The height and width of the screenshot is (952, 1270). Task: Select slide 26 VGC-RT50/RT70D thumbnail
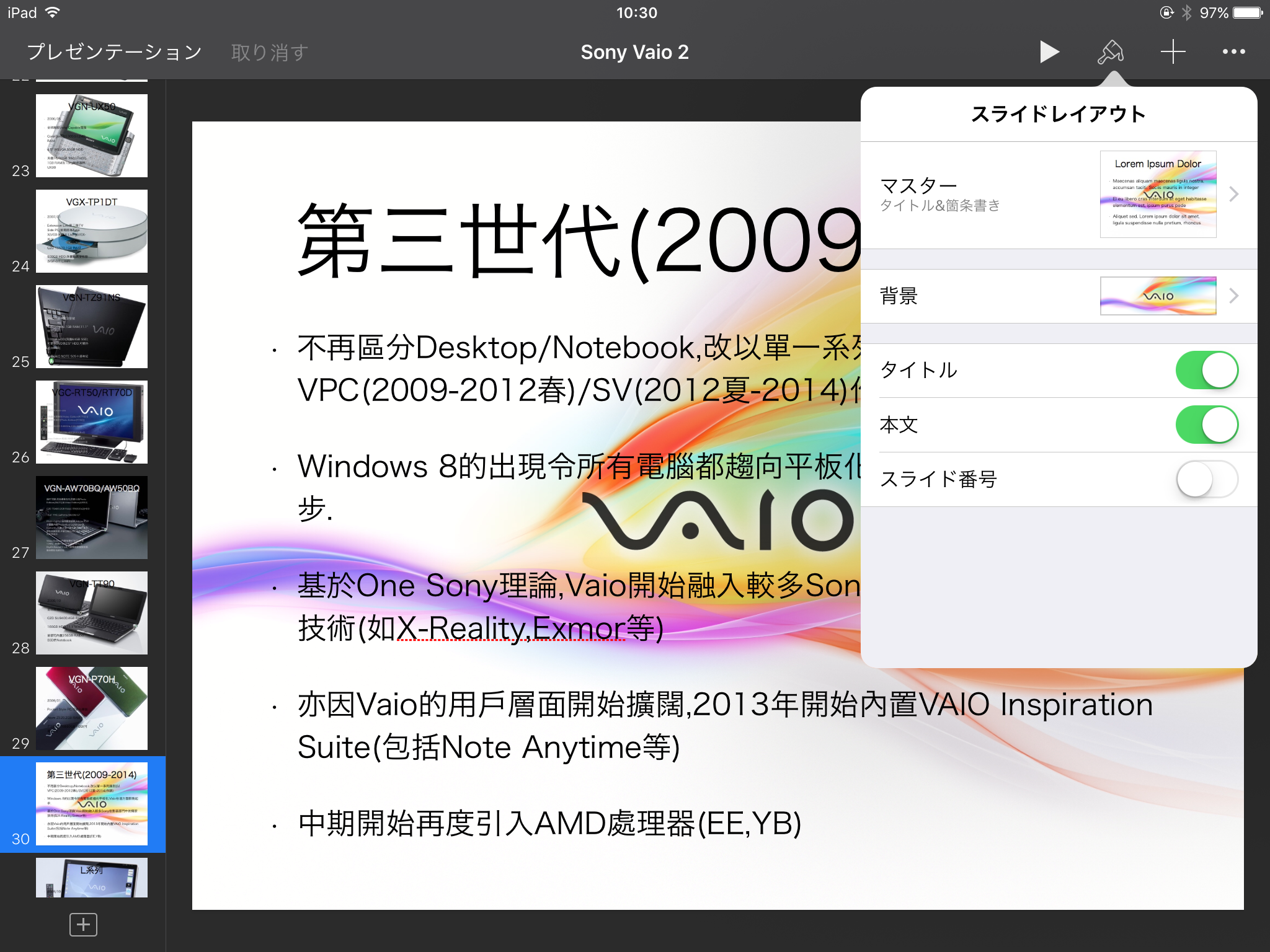click(92, 422)
